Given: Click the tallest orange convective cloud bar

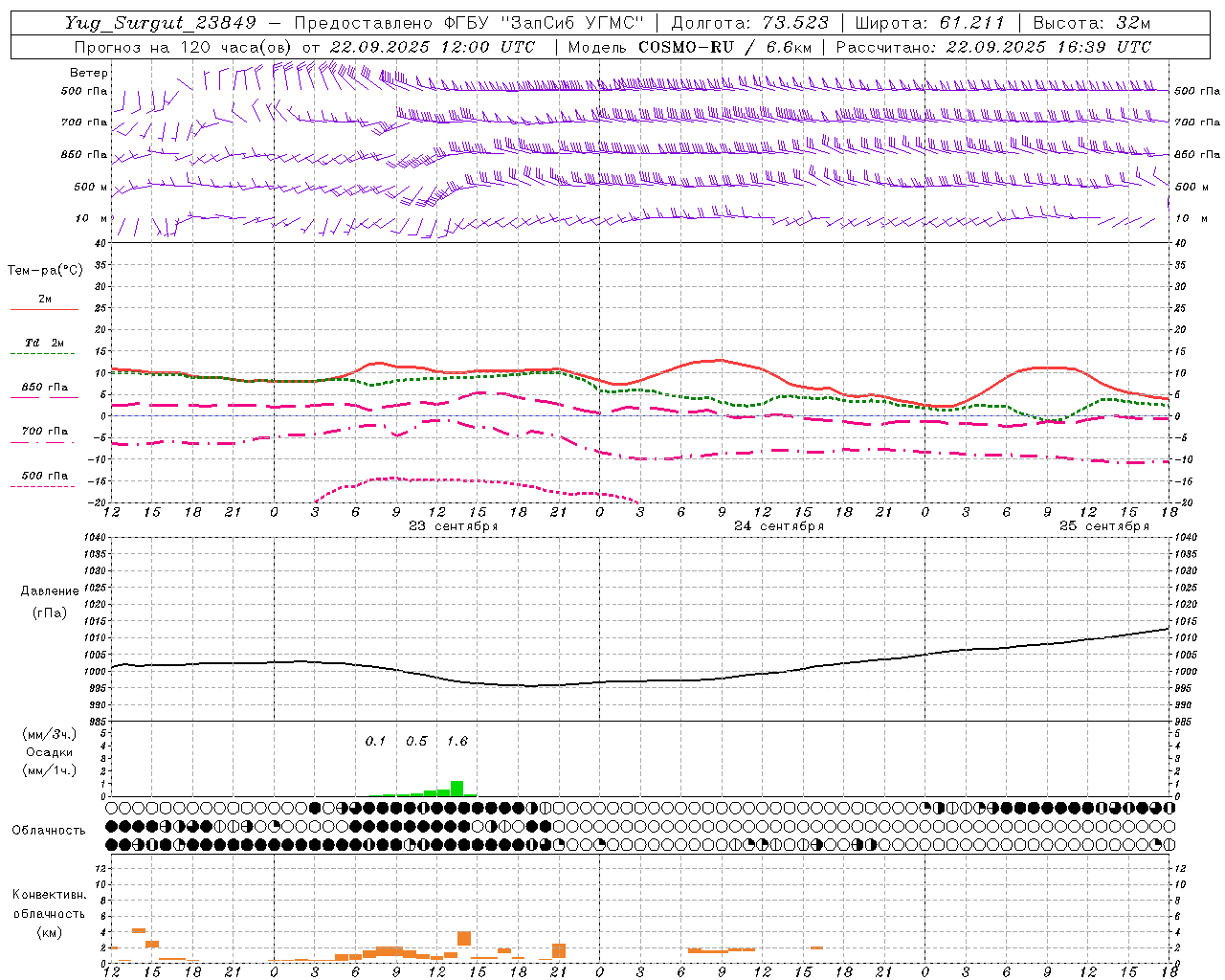Looking at the screenshot, I should pos(464,938).
